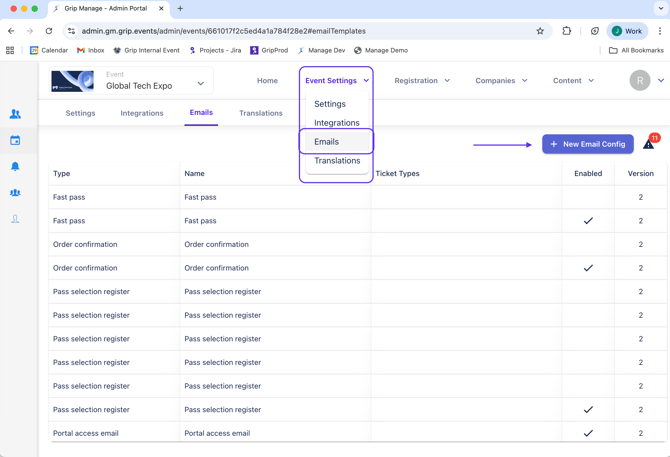Screen dimensions: 670x457
Task: Switch to the Integrations sub-tab
Action: click(x=142, y=113)
